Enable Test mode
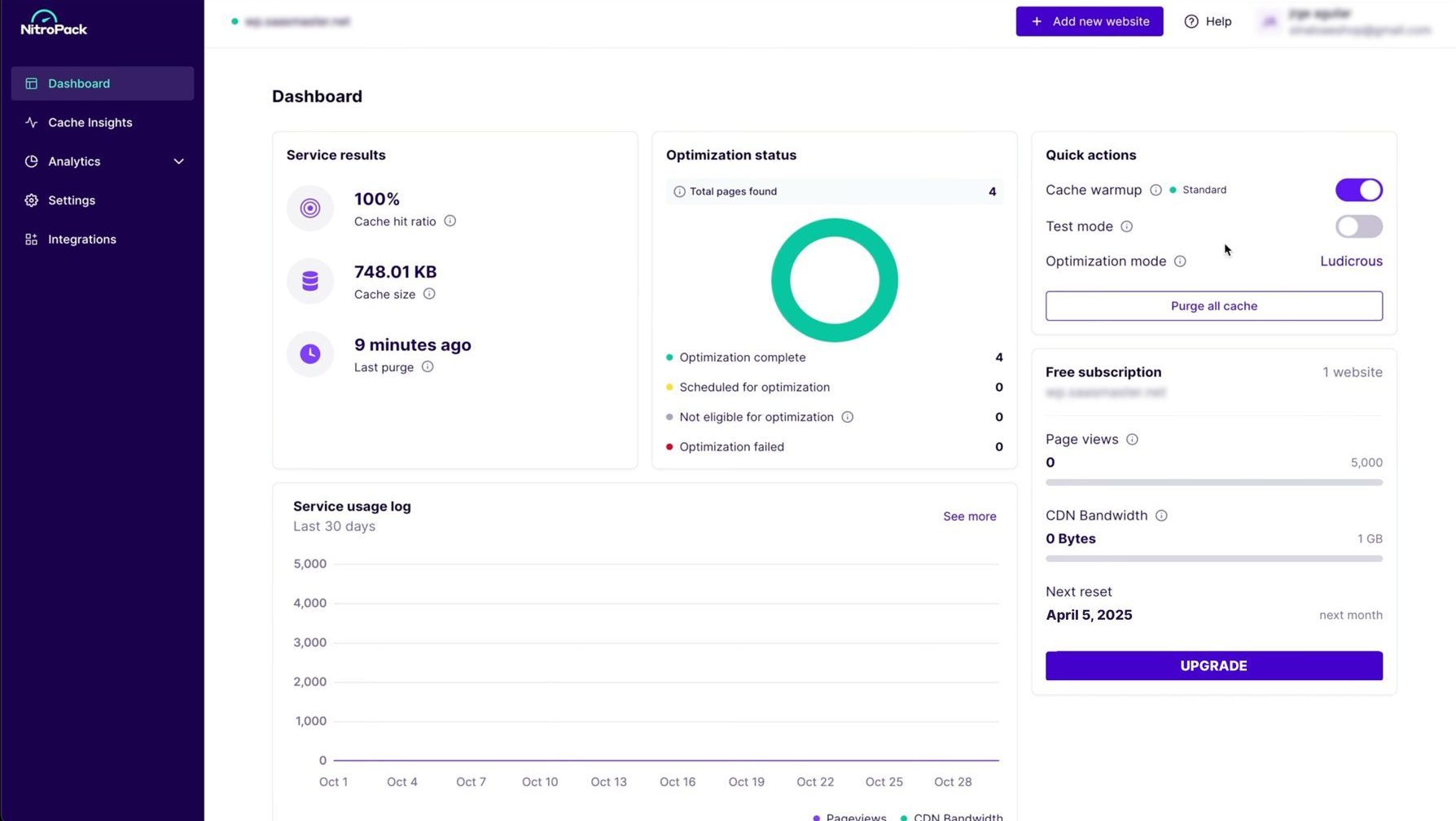The width and height of the screenshot is (1456, 821). 1358,226
